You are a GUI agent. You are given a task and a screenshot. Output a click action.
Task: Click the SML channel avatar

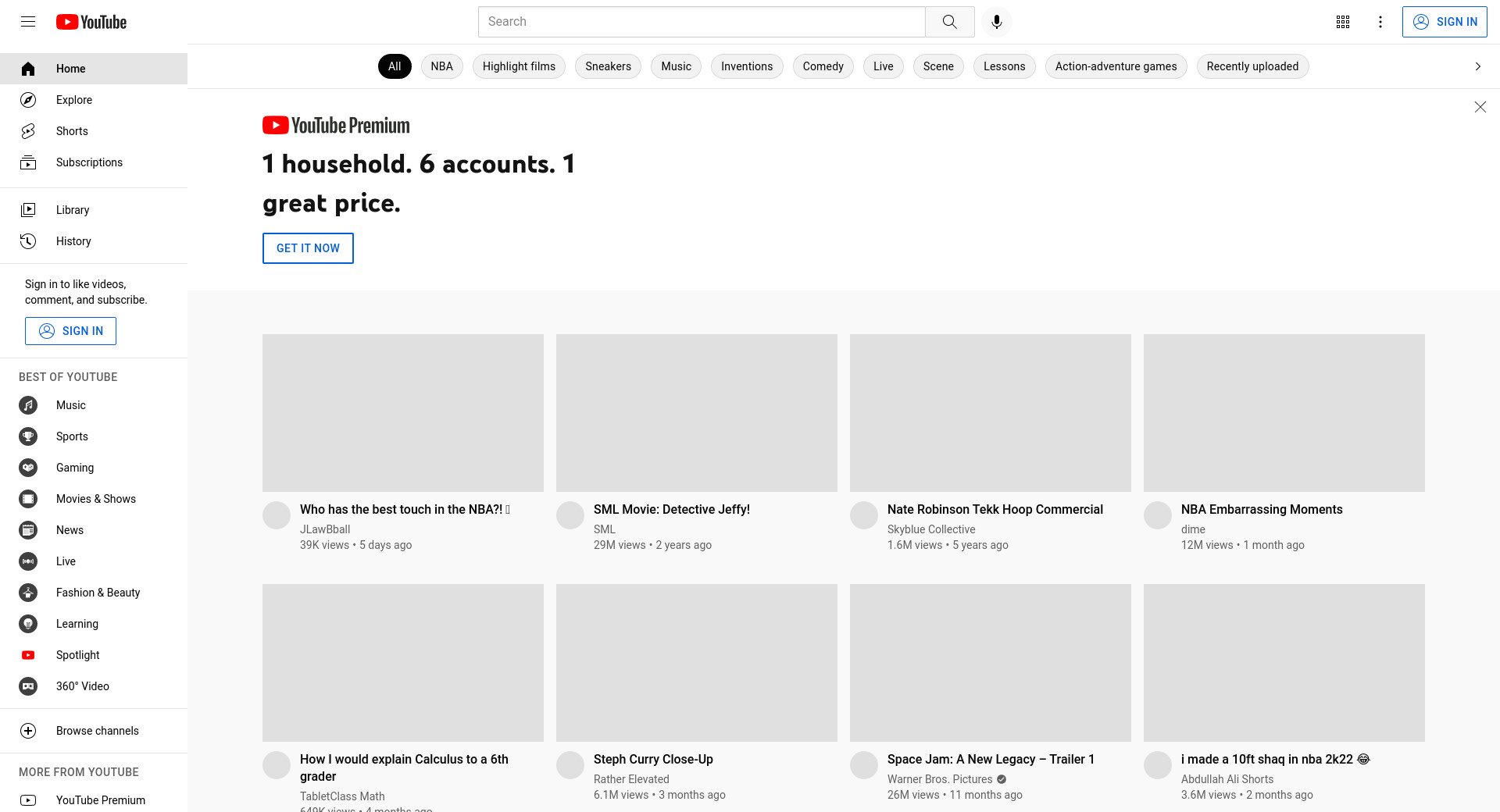tap(570, 515)
